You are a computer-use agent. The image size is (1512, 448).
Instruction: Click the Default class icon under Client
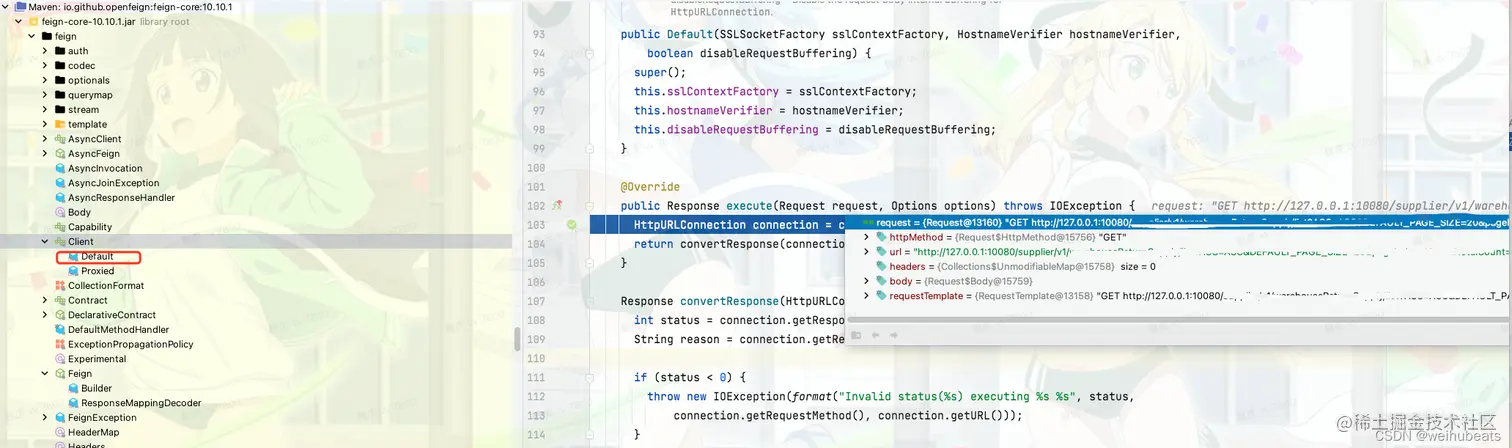click(x=73, y=256)
